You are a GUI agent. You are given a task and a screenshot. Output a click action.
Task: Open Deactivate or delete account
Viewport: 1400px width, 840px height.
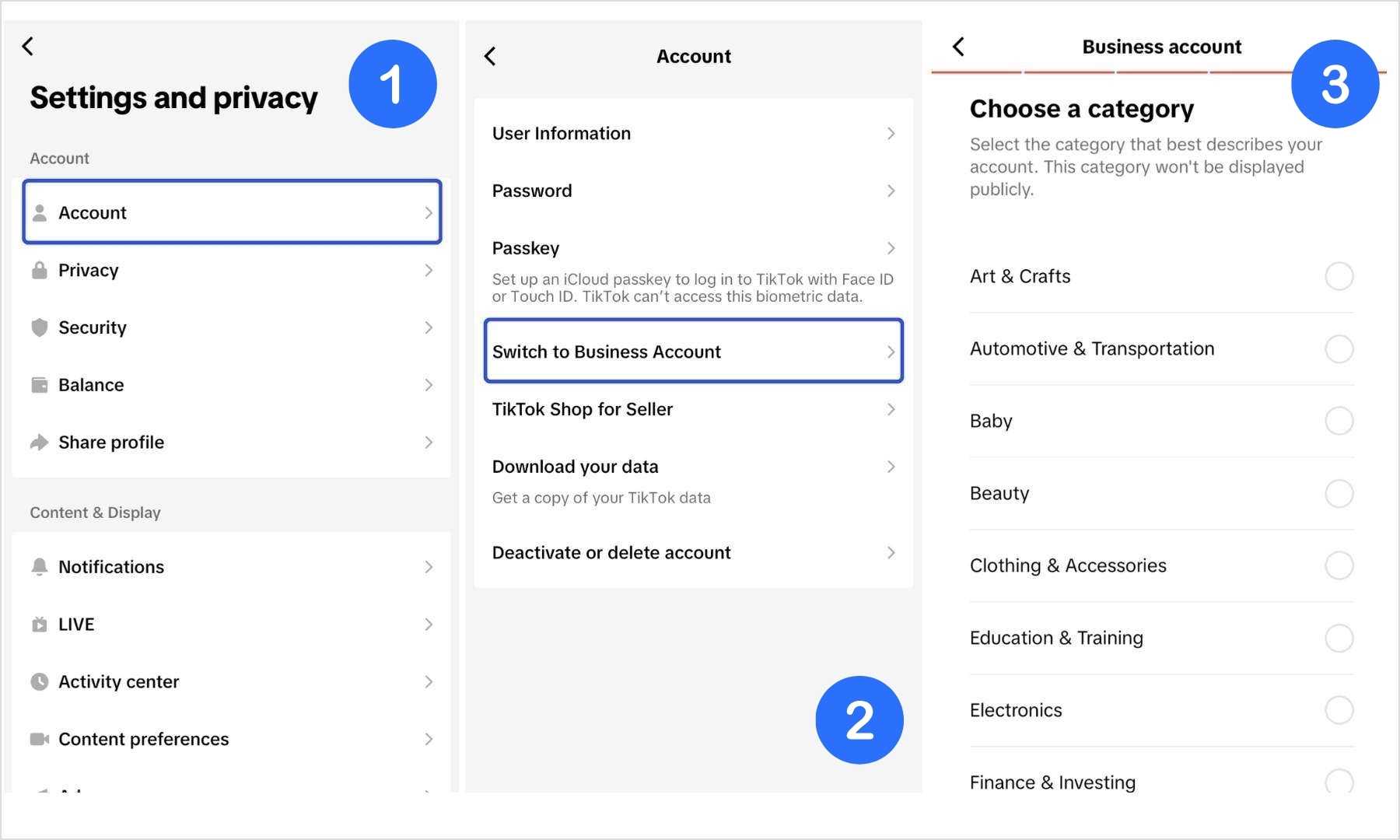tap(693, 553)
